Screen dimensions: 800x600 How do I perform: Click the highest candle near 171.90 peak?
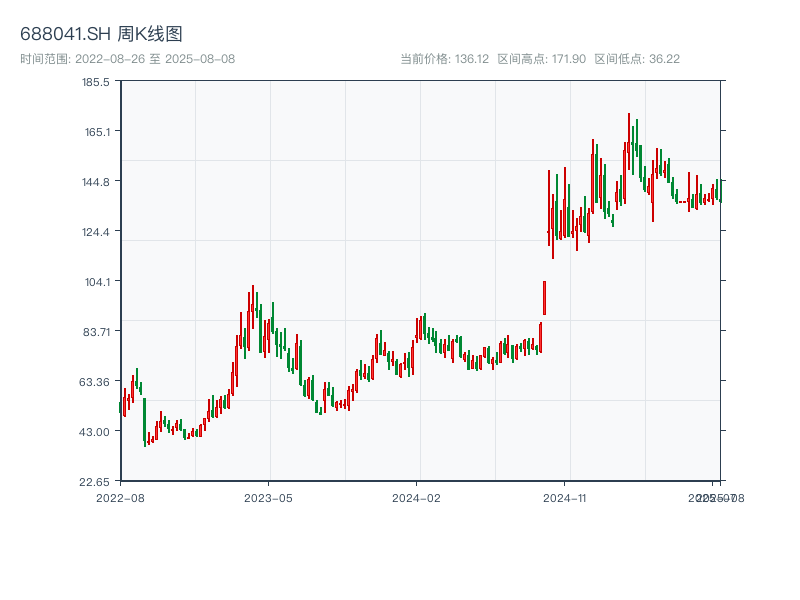629,142
